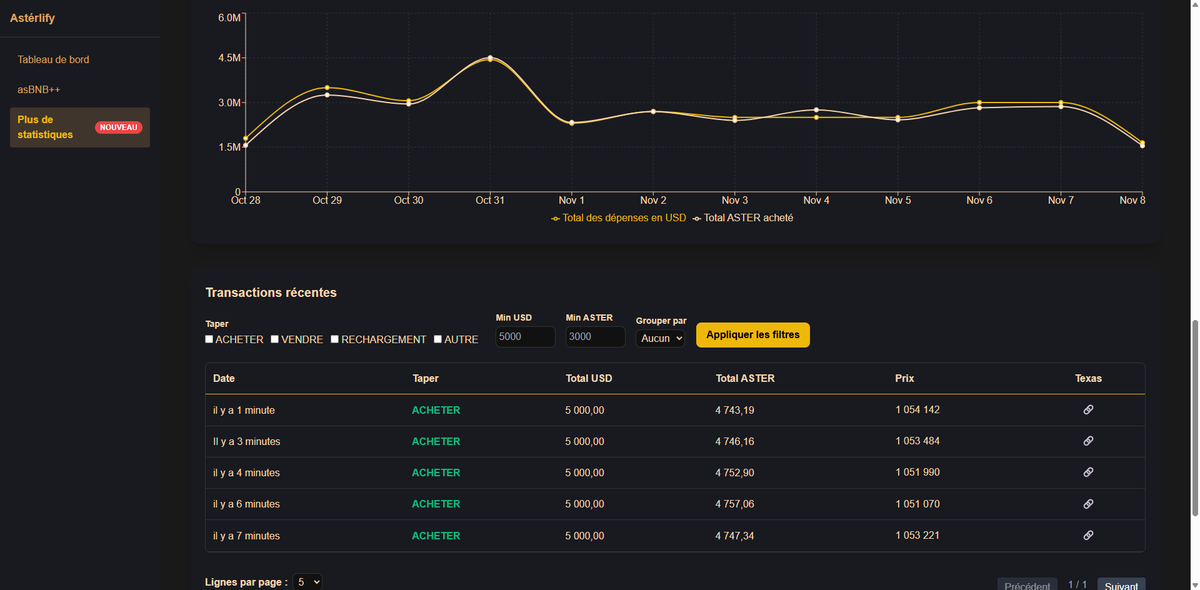Image resolution: width=1200 pixels, height=590 pixels.
Task: Open Plus de statistiques page
Action: (80, 127)
